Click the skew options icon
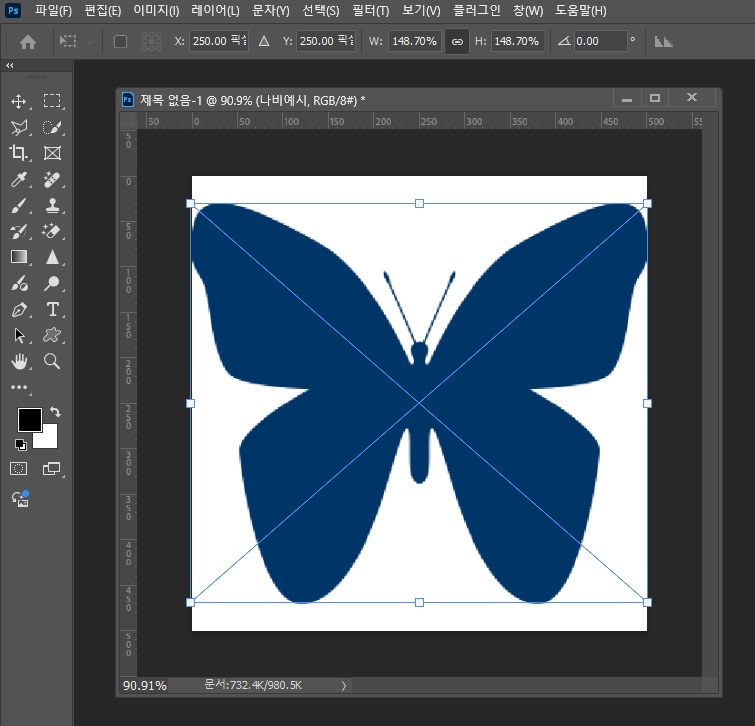This screenshot has width=755, height=726. pos(664,42)
